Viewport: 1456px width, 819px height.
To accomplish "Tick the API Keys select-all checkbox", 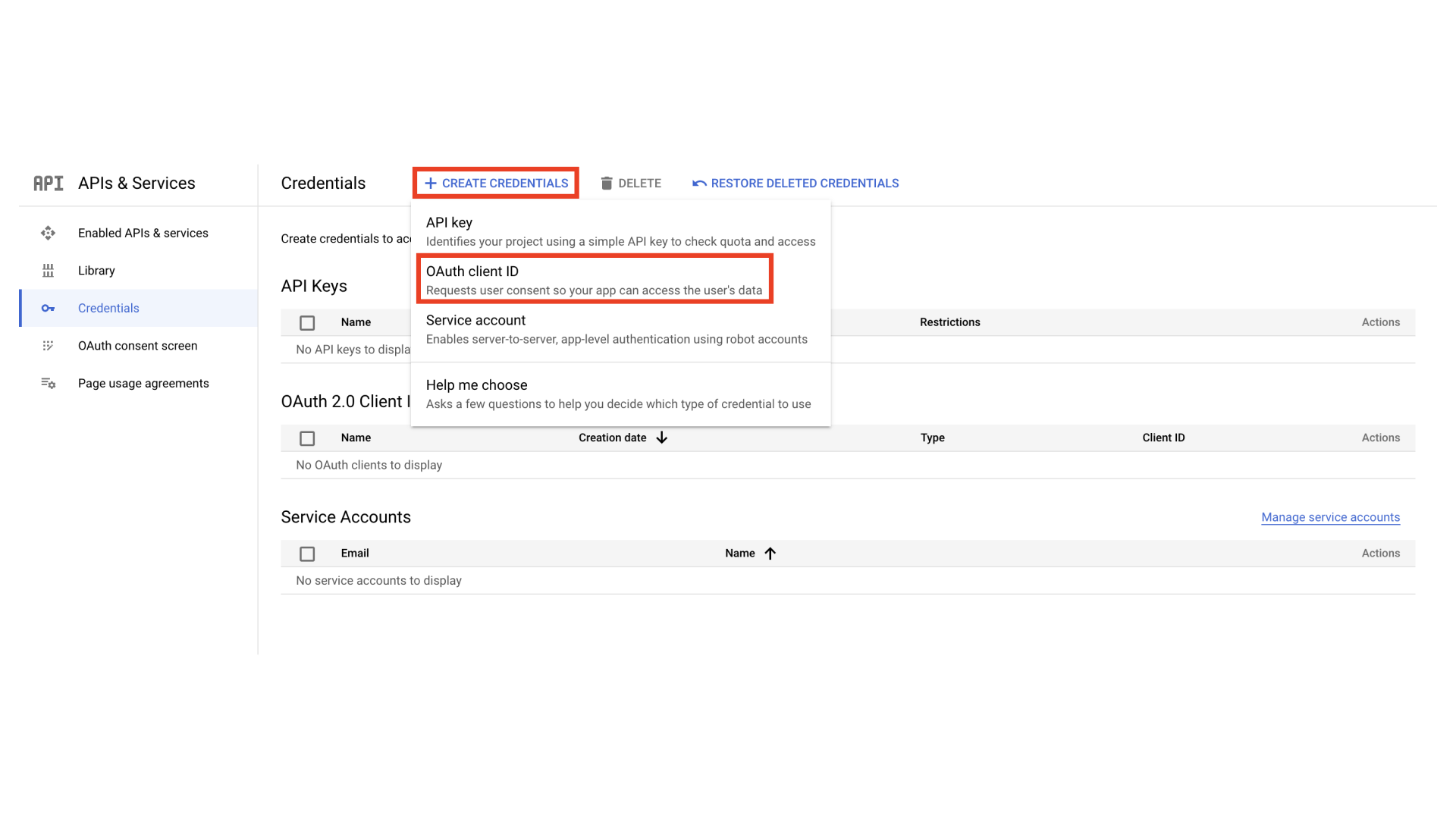I will (x=307, y=323).
